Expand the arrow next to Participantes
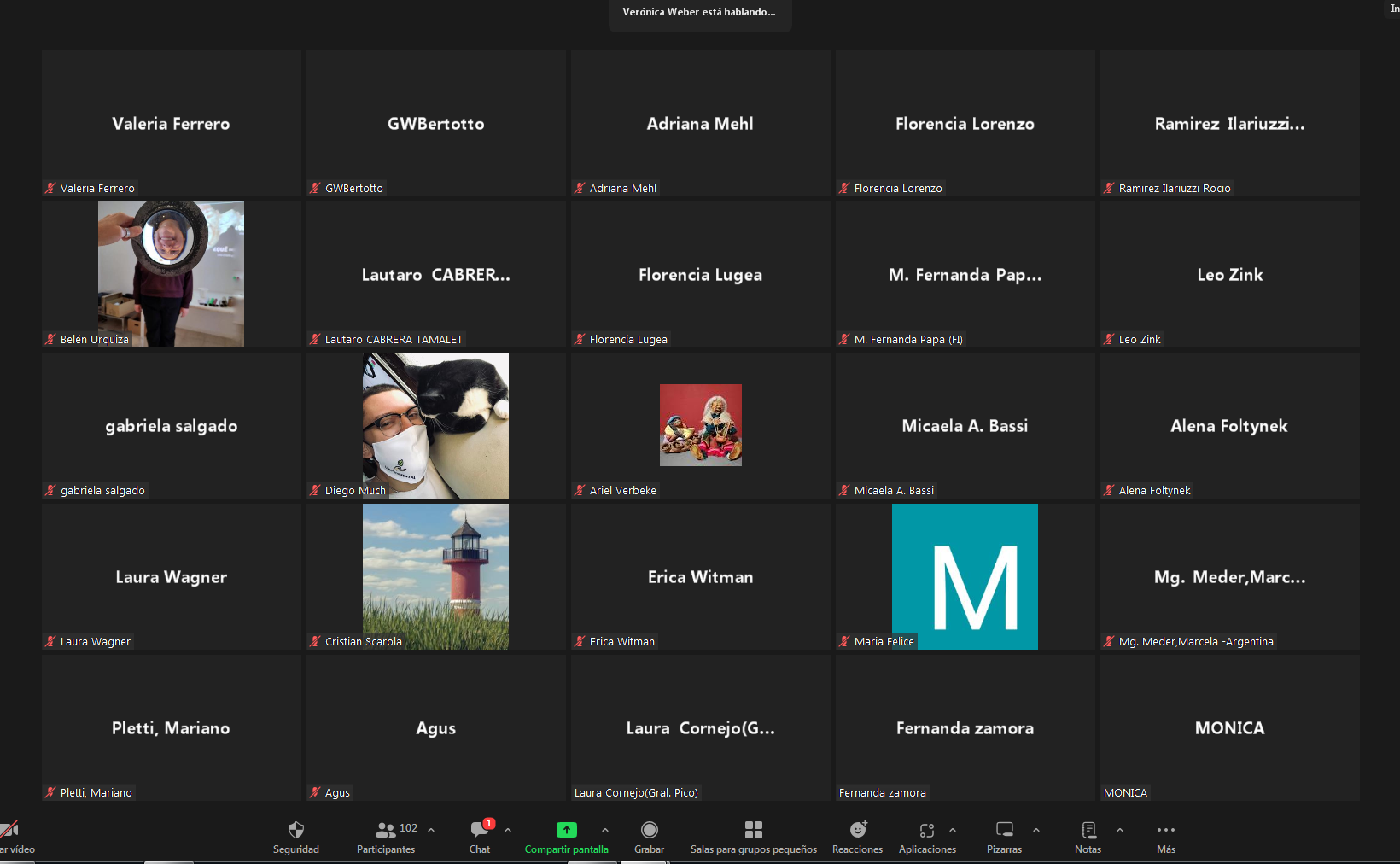The width and height of the screenshot is (1400, 864). coord(431,830)
